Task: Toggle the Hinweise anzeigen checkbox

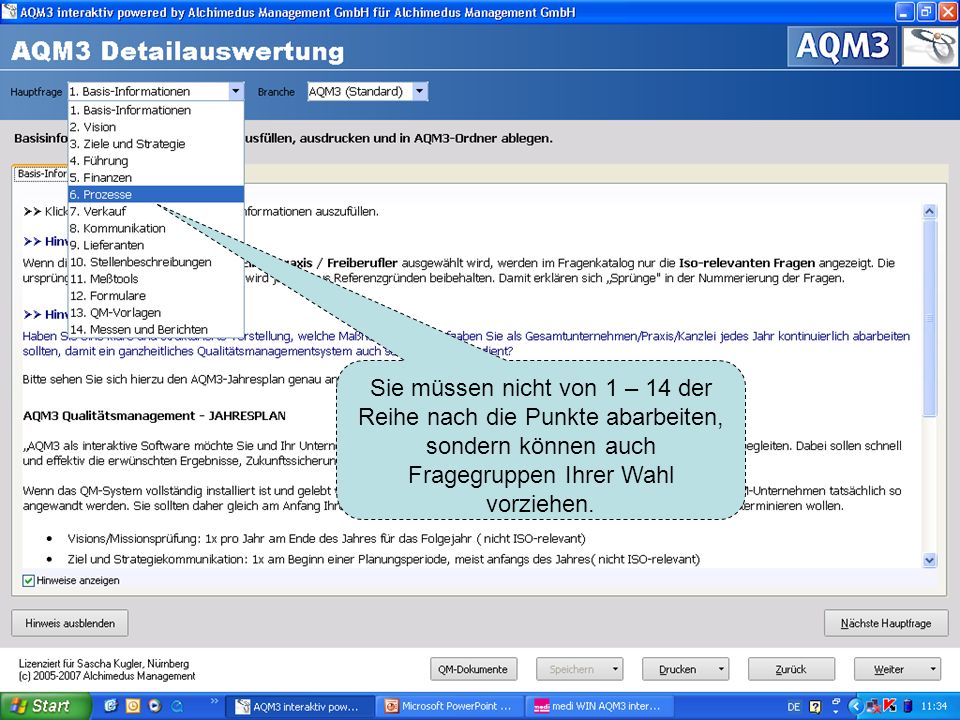Action: (28, 580)
